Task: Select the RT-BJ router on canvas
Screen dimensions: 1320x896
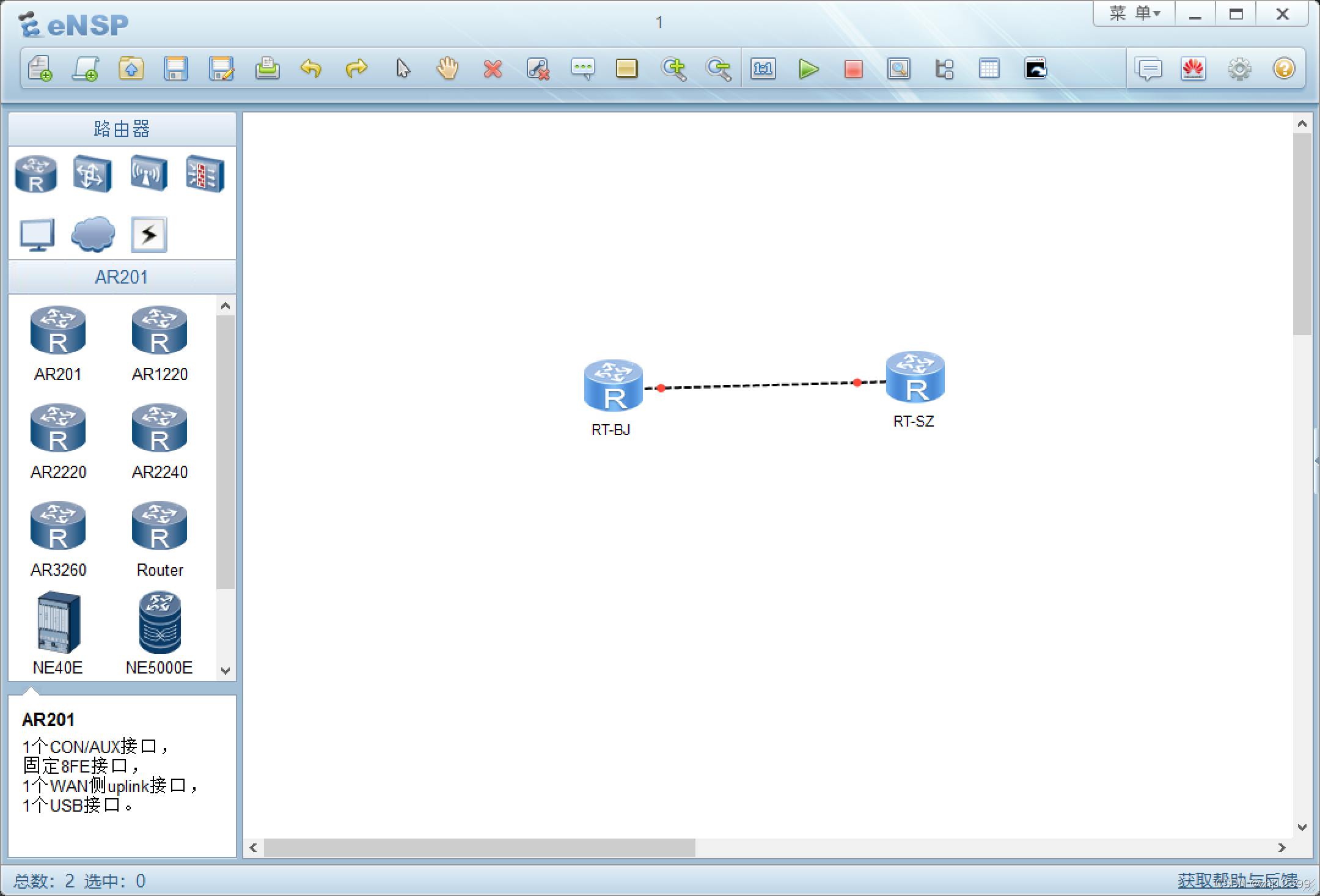Action: click(613, 386)
